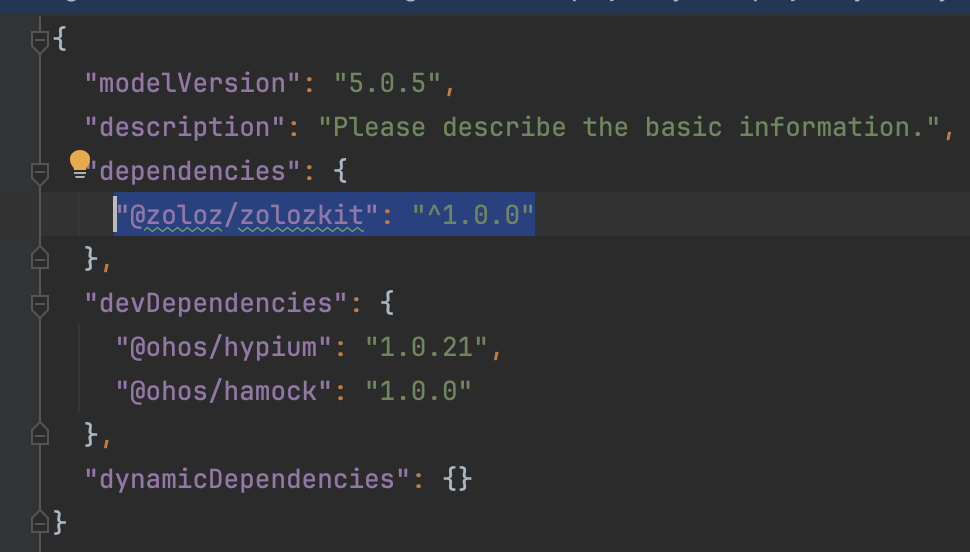Click the "description" key text

pyautogui.click(x=185, y=127)
